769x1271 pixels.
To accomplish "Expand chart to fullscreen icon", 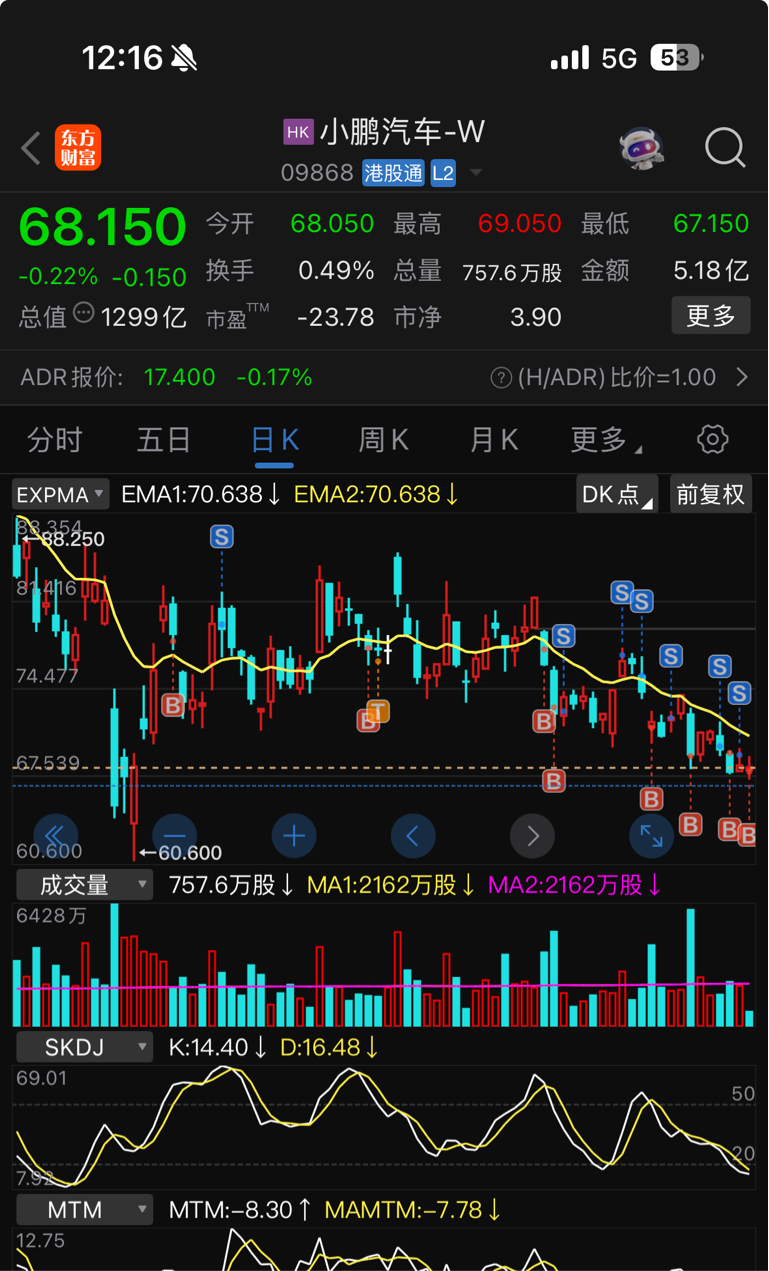I will 651,835.
